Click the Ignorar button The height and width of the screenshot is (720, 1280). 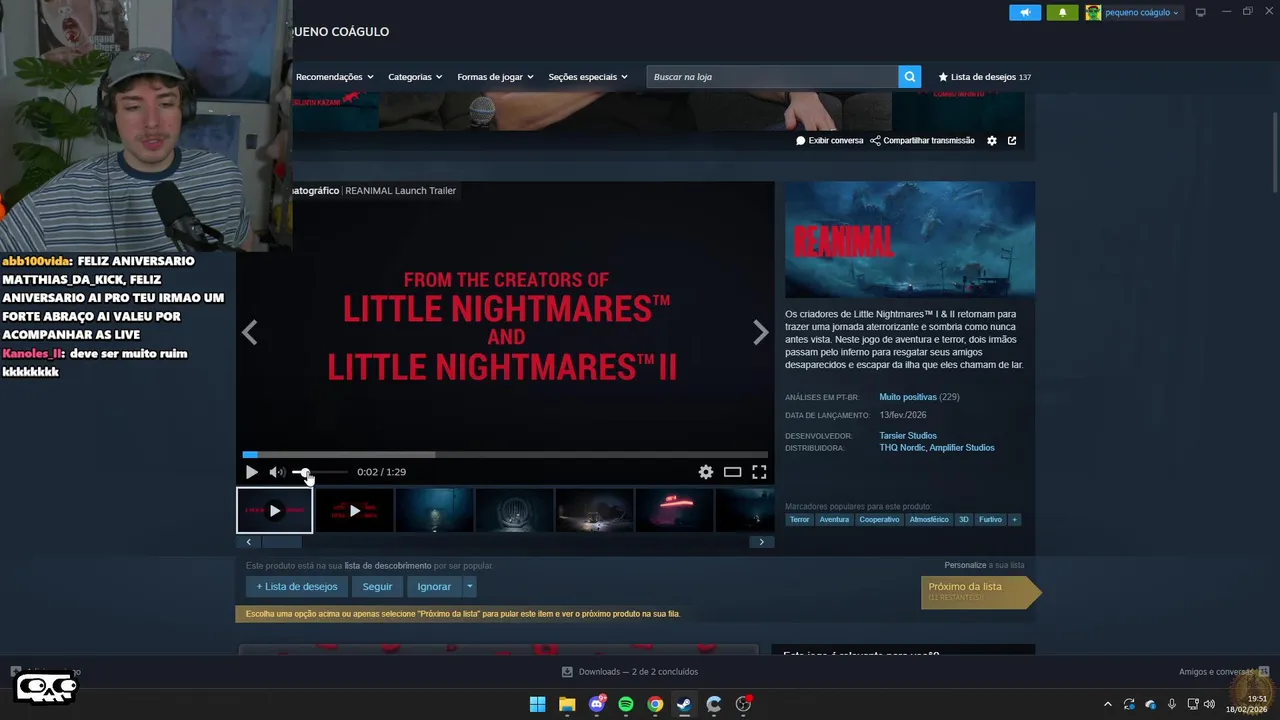434,587
